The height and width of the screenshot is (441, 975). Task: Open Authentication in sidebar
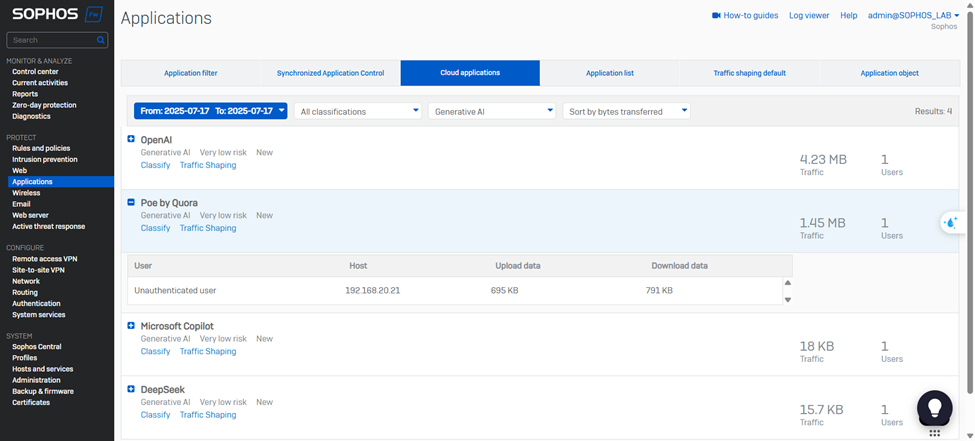[36, 304]
